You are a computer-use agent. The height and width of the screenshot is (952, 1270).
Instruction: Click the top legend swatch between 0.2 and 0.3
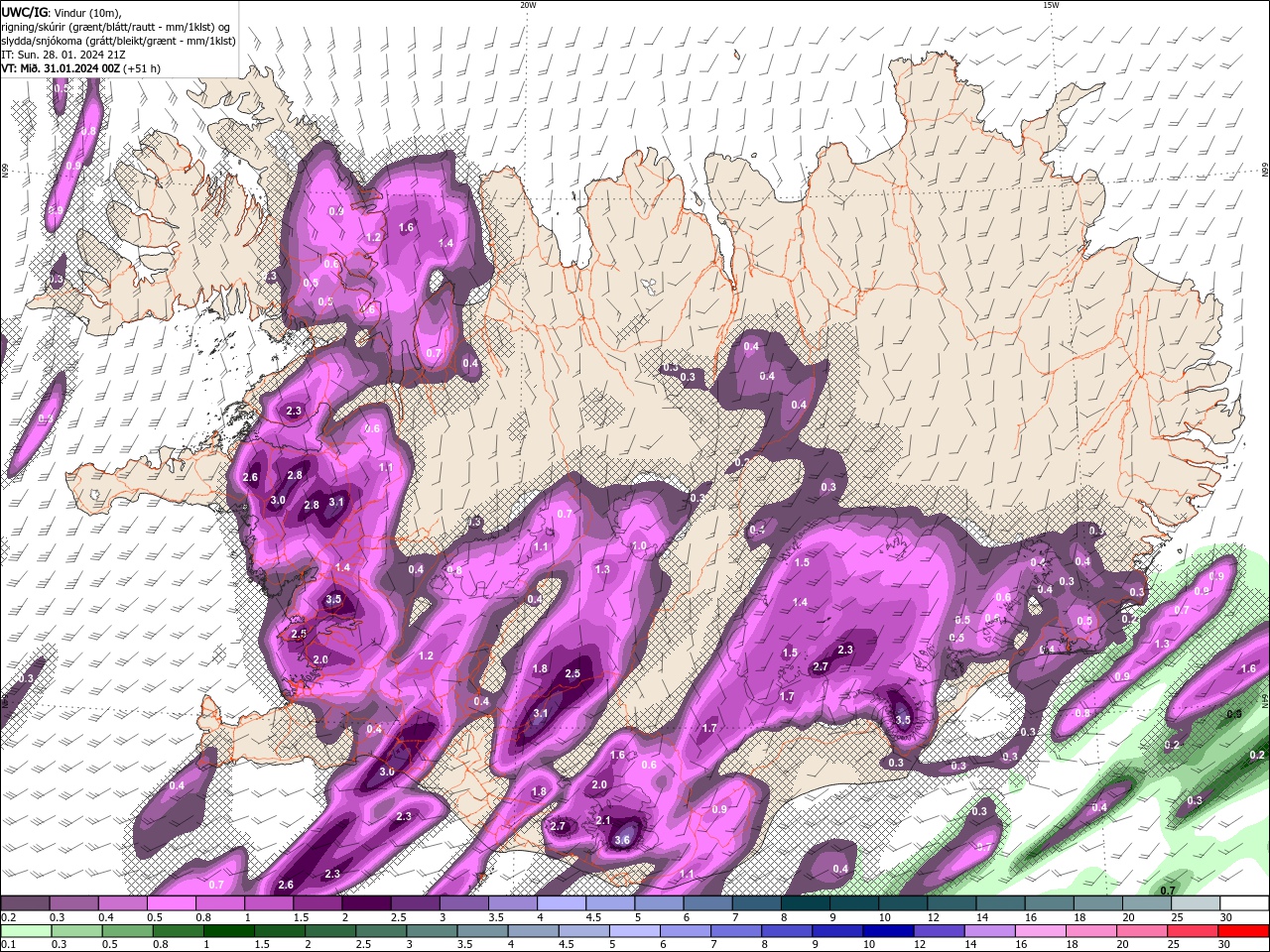pos(25,903)
